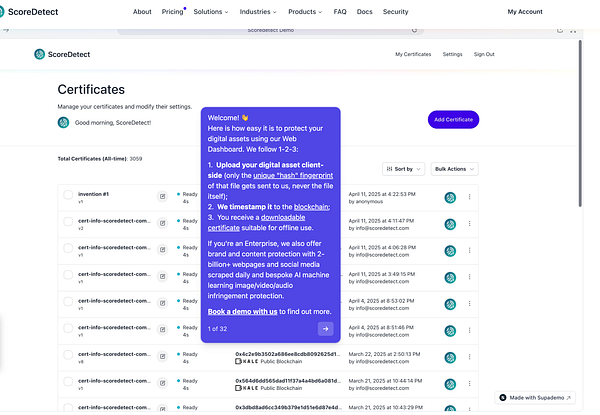Open the three-dot menu in the April 4 8:53:02 PM row
Viewport: 600px width, 415px height.
pos(469,303)
